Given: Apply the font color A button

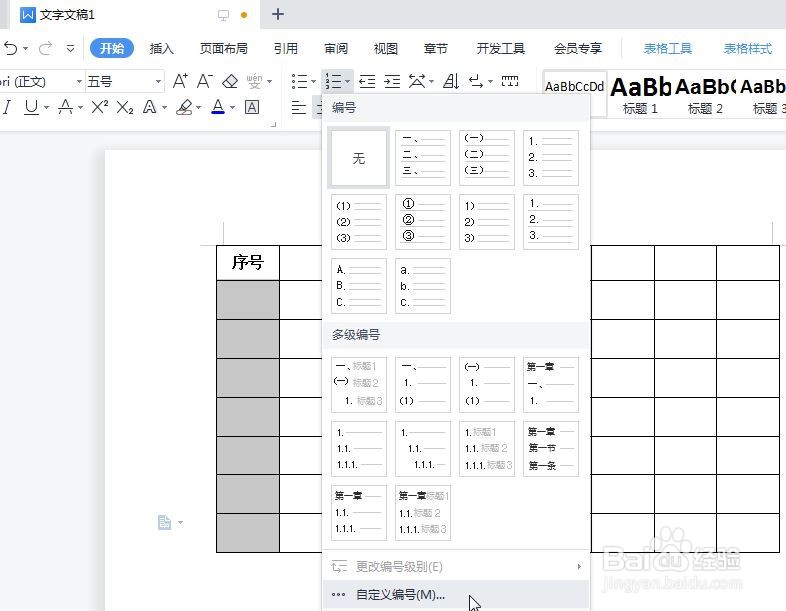Looking at the screenshot, I should (218, 107).
